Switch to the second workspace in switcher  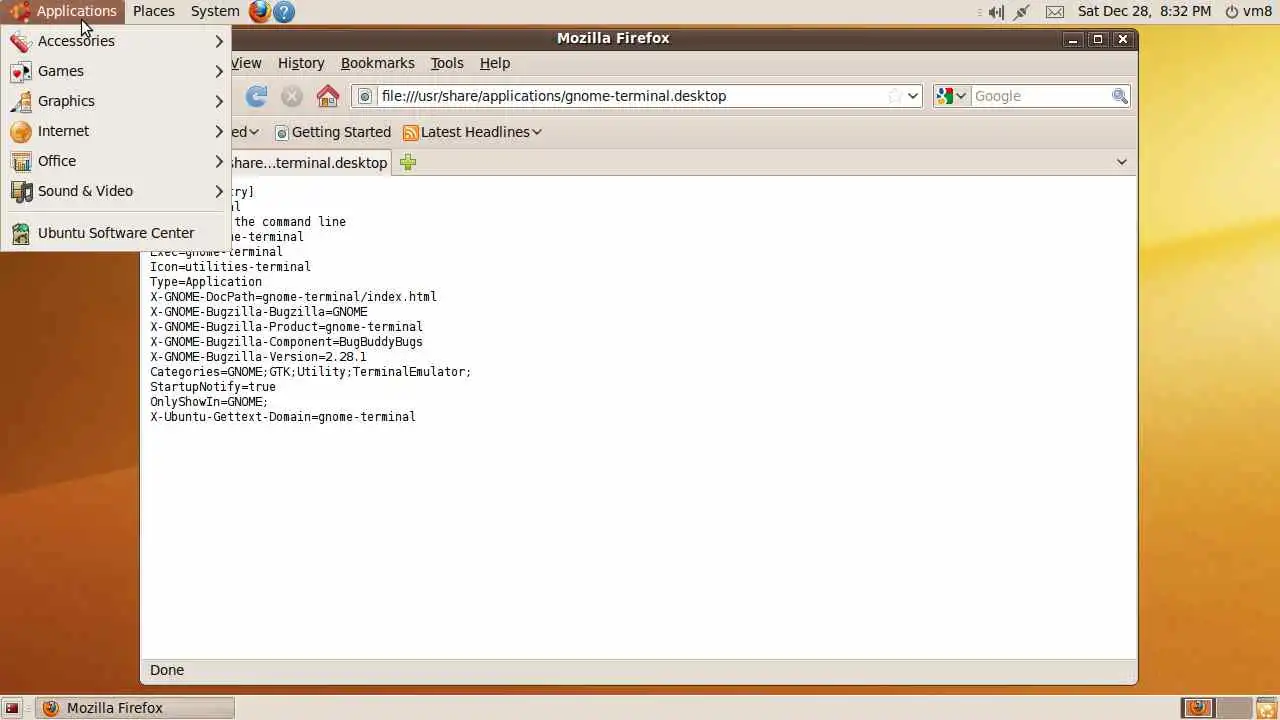click(1232, 708)
